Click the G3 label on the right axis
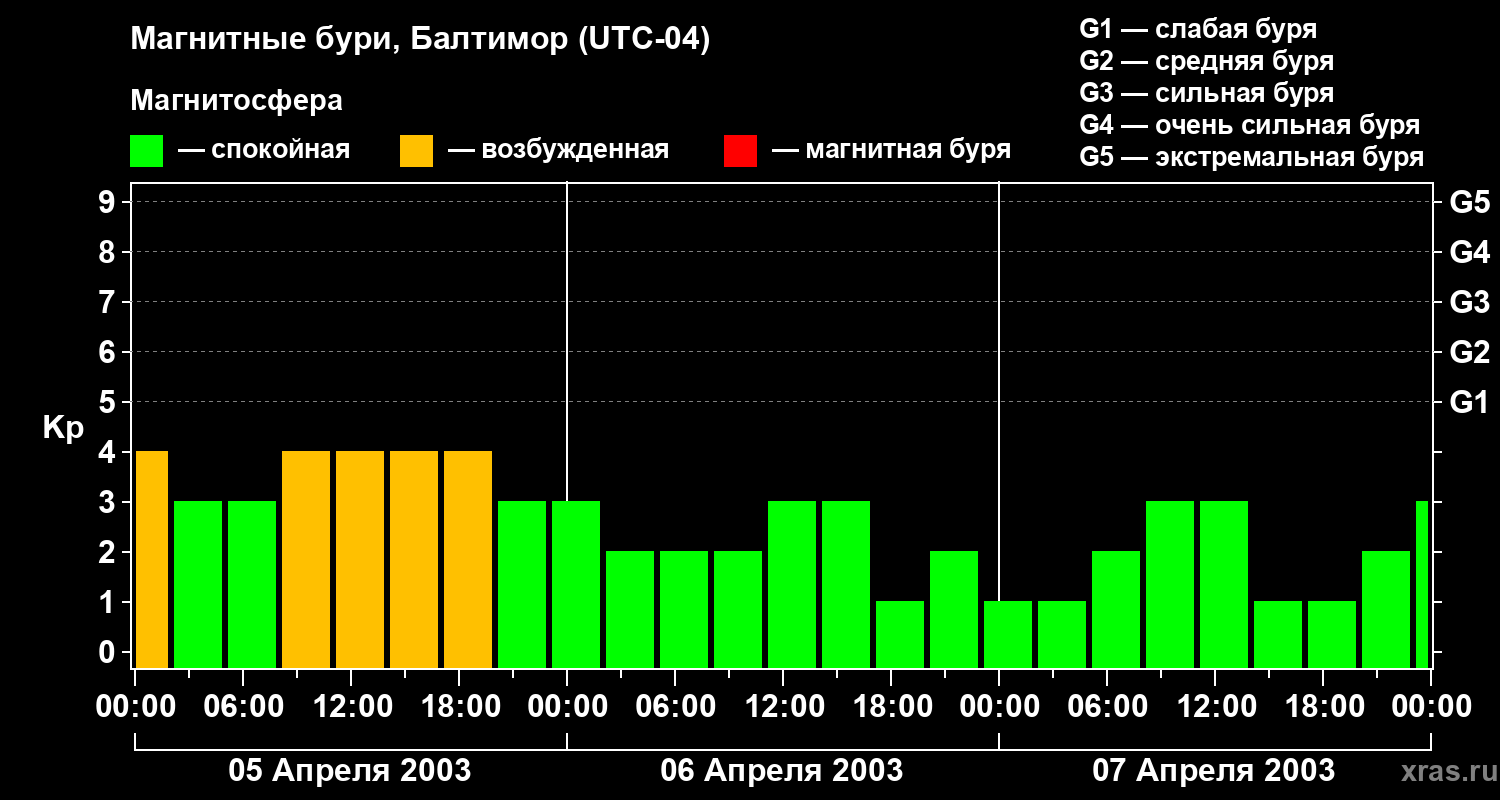 [x=1469, y=302]
